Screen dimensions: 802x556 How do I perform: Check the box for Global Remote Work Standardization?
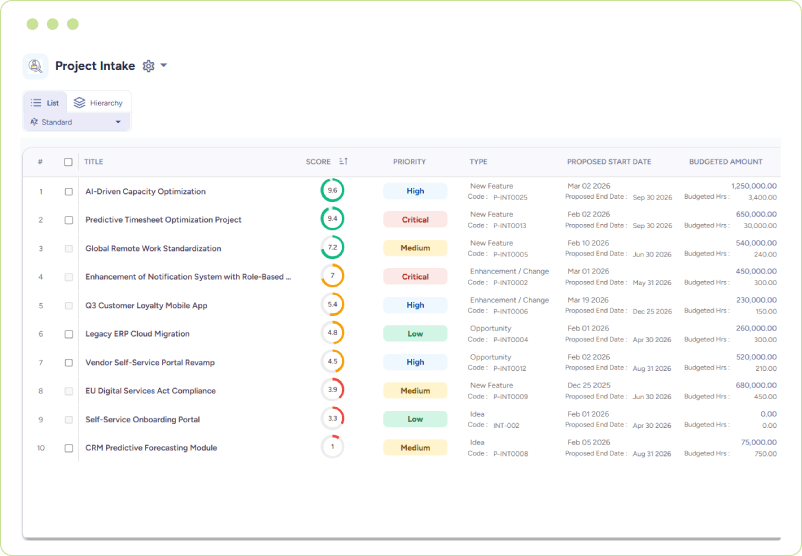(x=69, y=249)
